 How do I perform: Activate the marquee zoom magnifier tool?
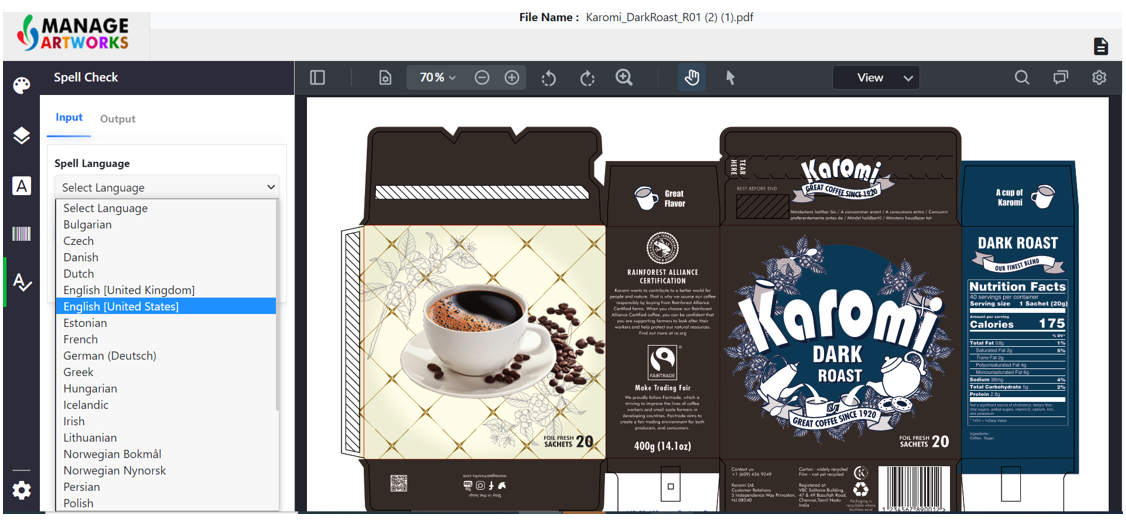pos(624,78)
